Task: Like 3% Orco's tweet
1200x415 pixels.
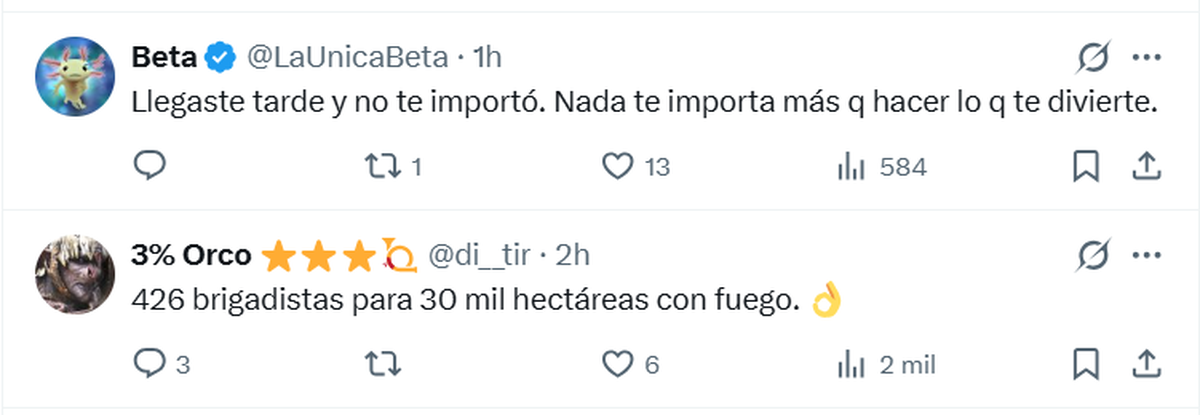Action: [x=620, y=363]
